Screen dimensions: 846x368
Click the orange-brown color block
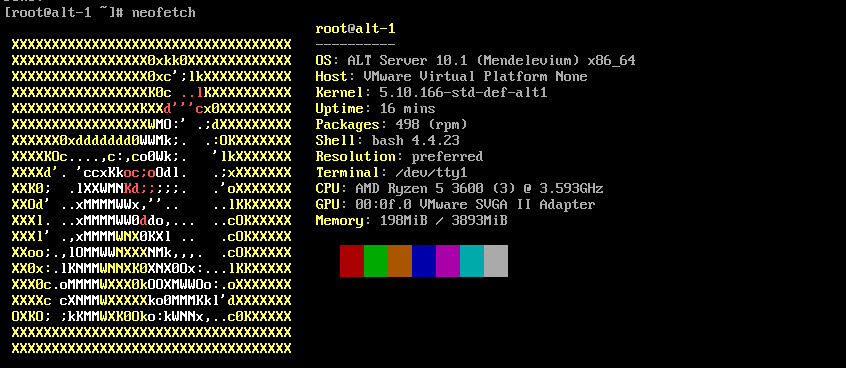(x=400, y=261)
